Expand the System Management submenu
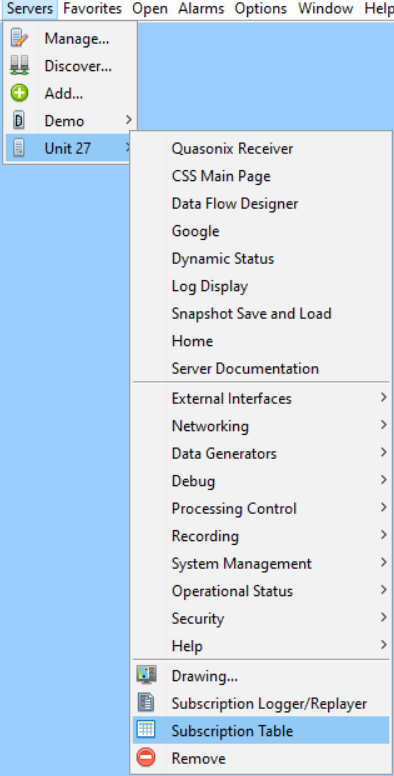394x776 pixels. (x=261, y=563)
